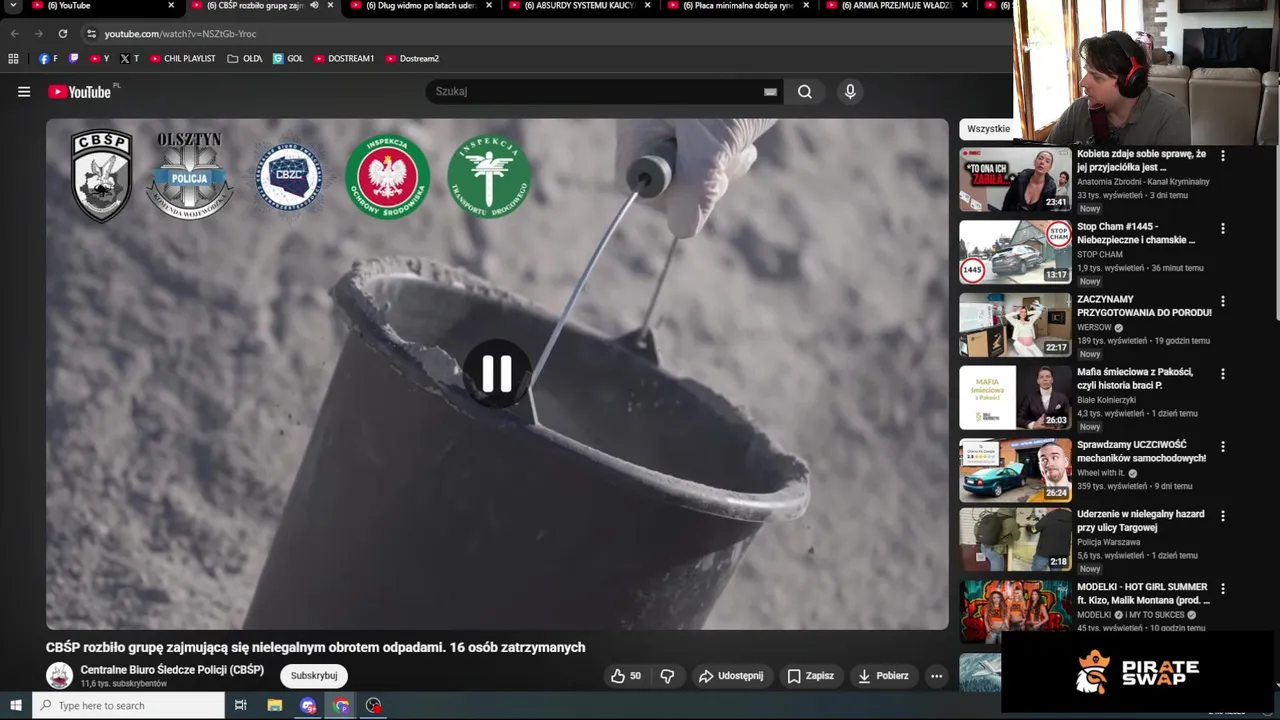Image resolution: width=1280 pixels, height=720 pixels.
Task: Close the ABSURDY SYSTEMU KAUCY tab
Action: [x=647, y=6]
